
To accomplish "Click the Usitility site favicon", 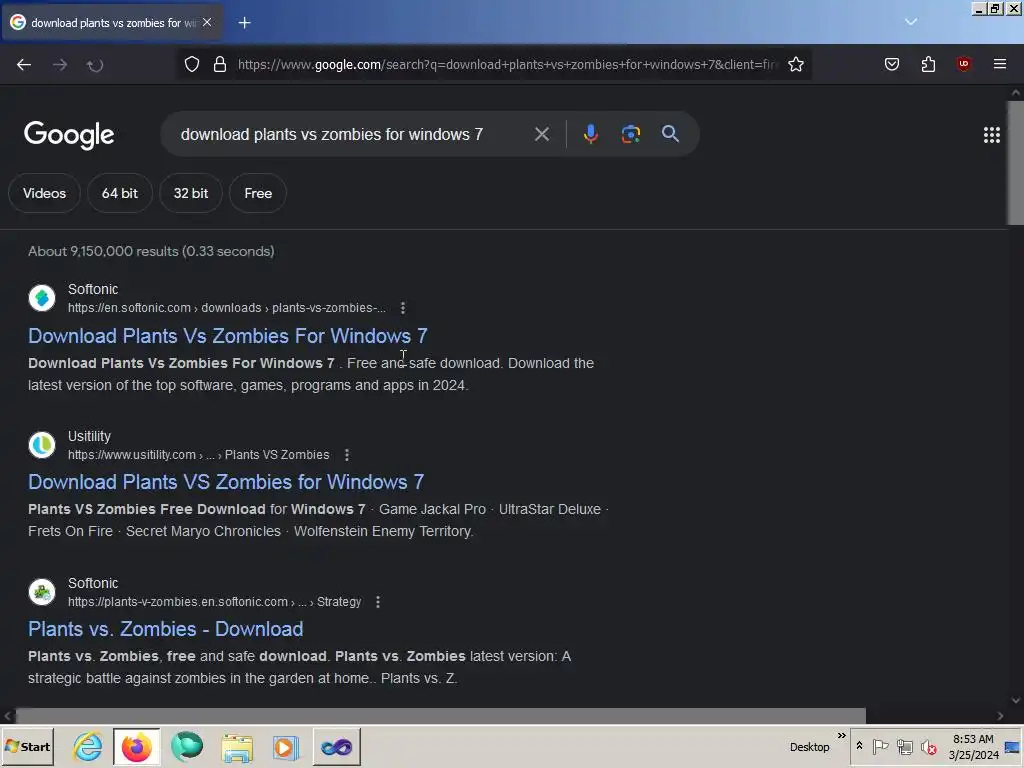I will tap(42, 445).
